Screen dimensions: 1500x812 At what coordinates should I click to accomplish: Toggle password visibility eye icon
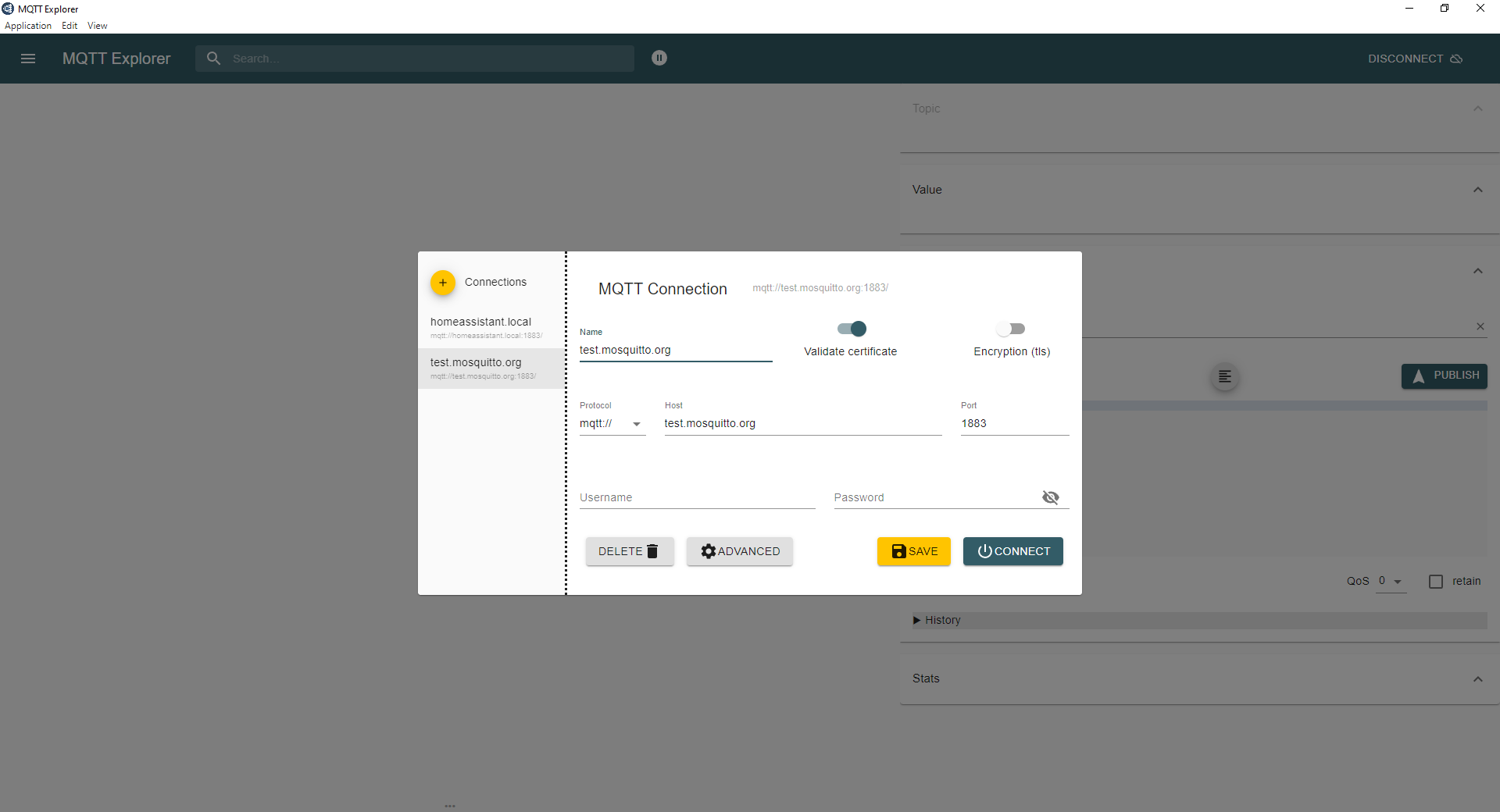click(x=1050, y=497)
